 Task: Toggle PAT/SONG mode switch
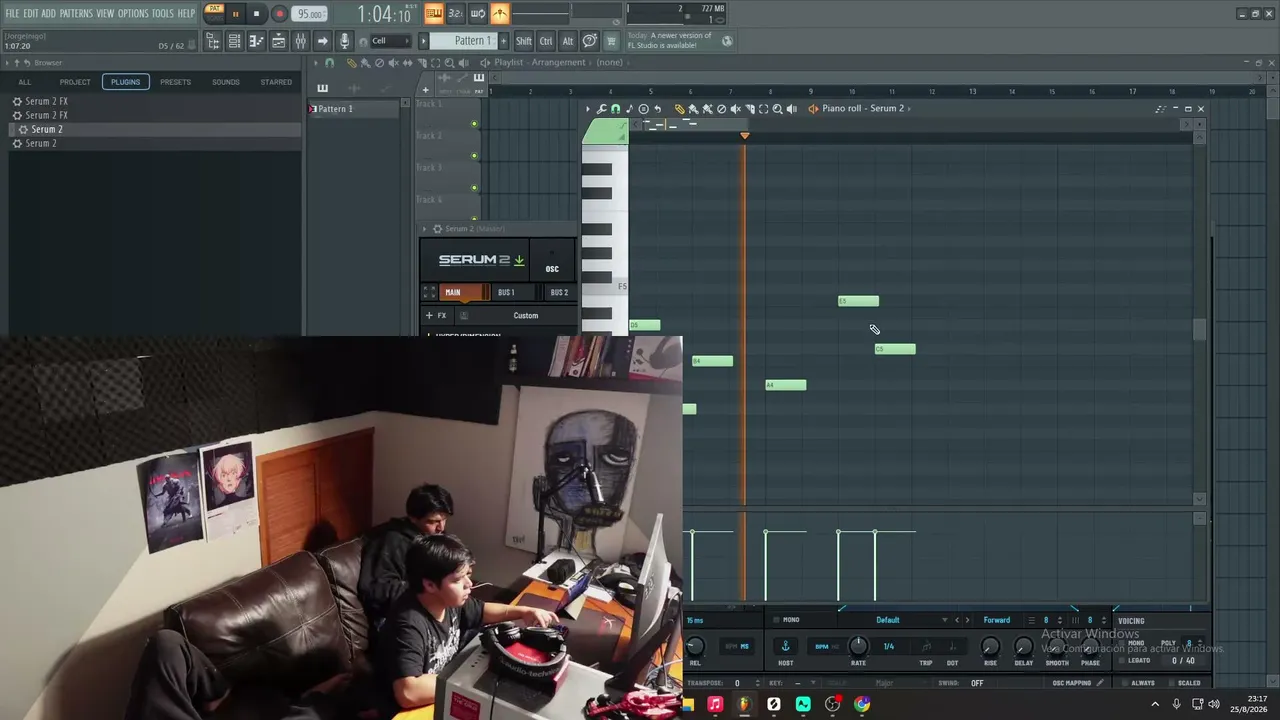tap(214, 13)
